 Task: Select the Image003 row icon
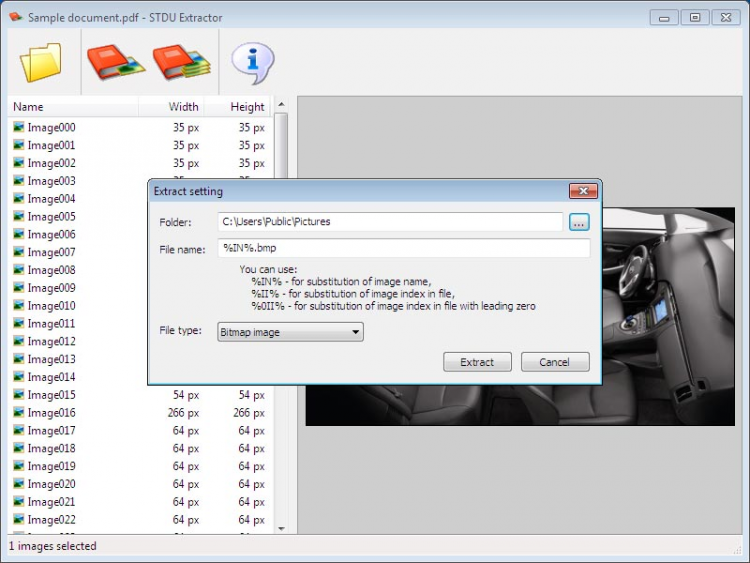tap(19, 181)
